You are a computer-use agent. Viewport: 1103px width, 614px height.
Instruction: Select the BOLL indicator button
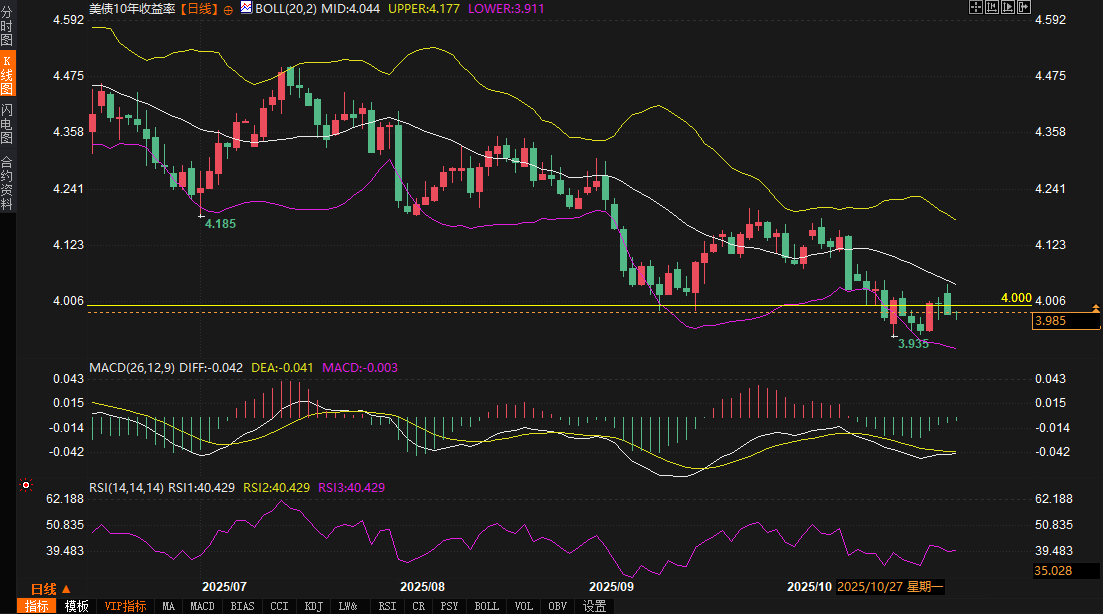pos(486,606)
